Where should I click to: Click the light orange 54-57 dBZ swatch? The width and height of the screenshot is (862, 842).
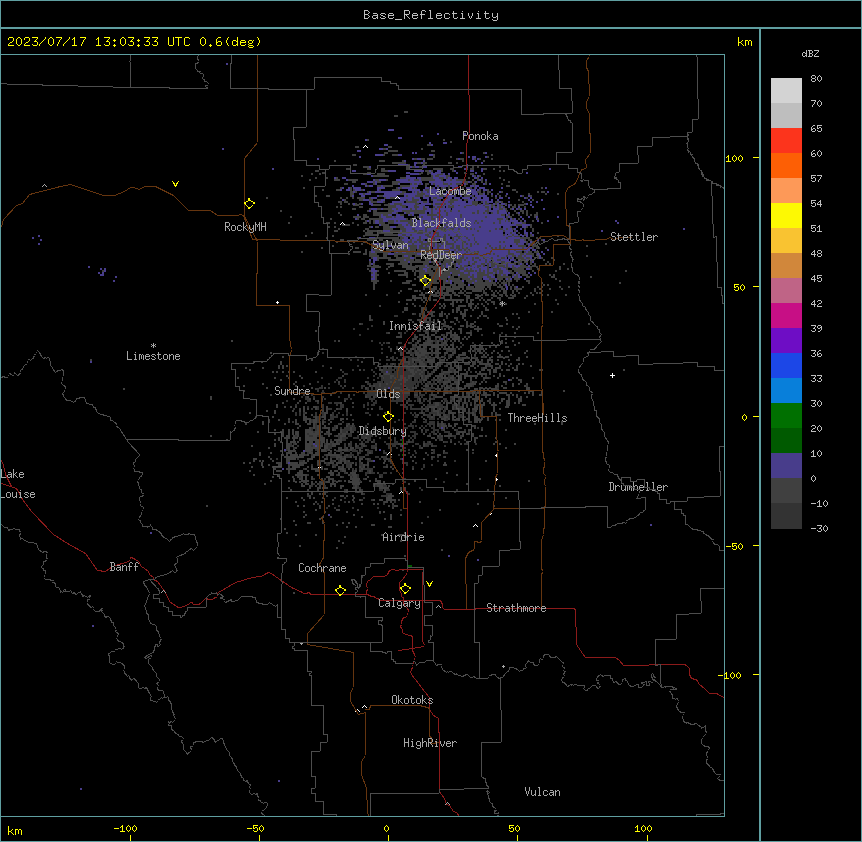[786, 191]
